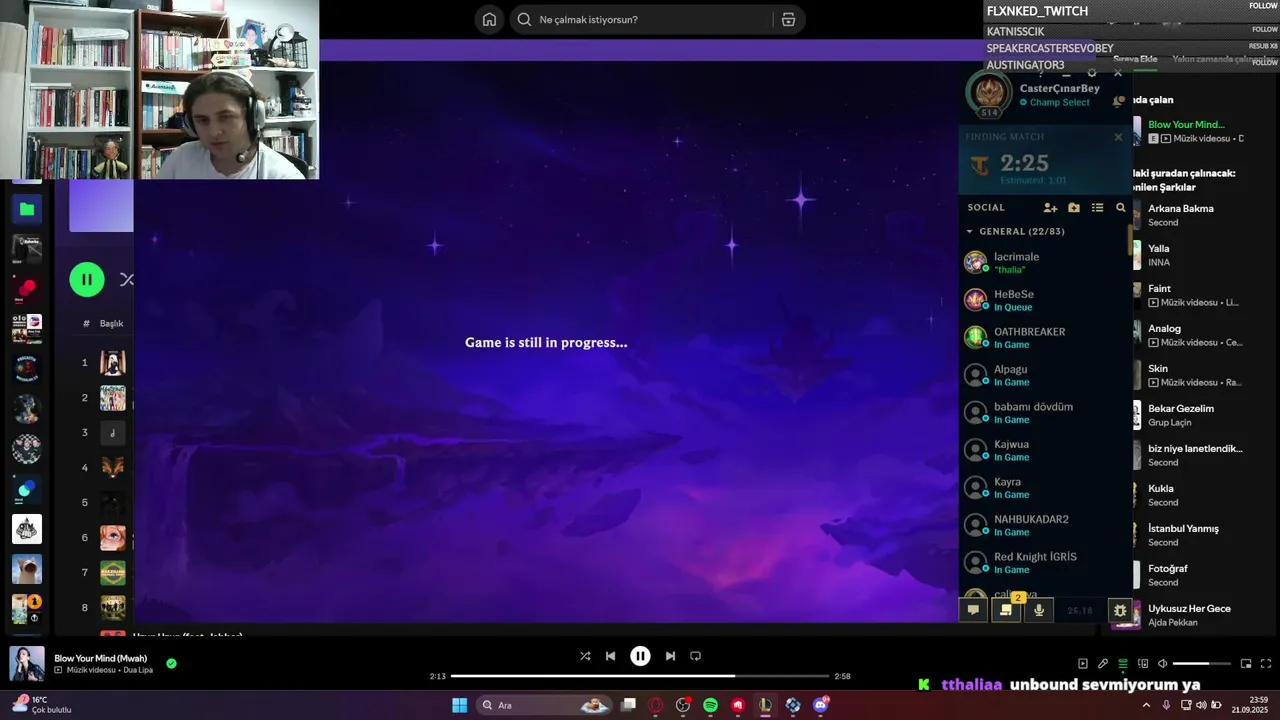Open Spotify from the Windows taskbar

point(710,705)
